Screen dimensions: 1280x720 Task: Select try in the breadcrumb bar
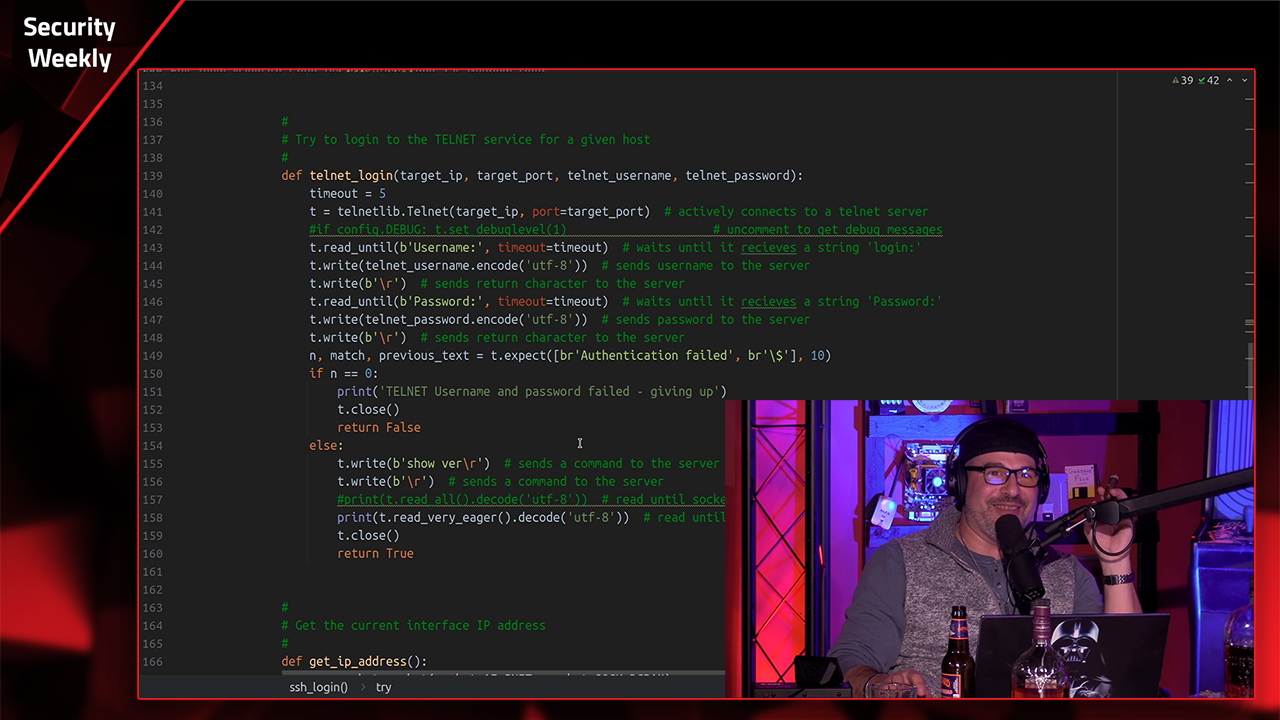[x=384, y=687]
